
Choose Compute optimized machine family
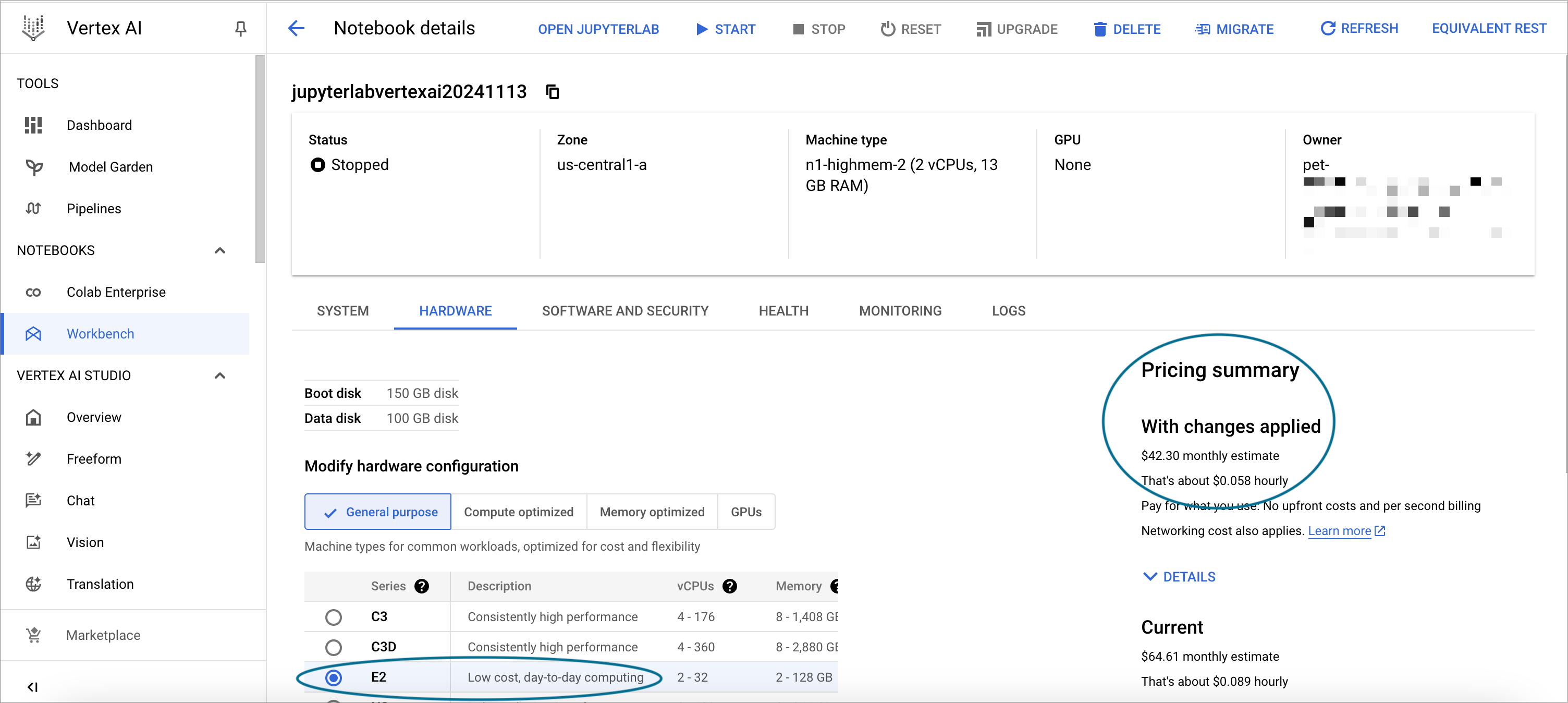(519, 512)
